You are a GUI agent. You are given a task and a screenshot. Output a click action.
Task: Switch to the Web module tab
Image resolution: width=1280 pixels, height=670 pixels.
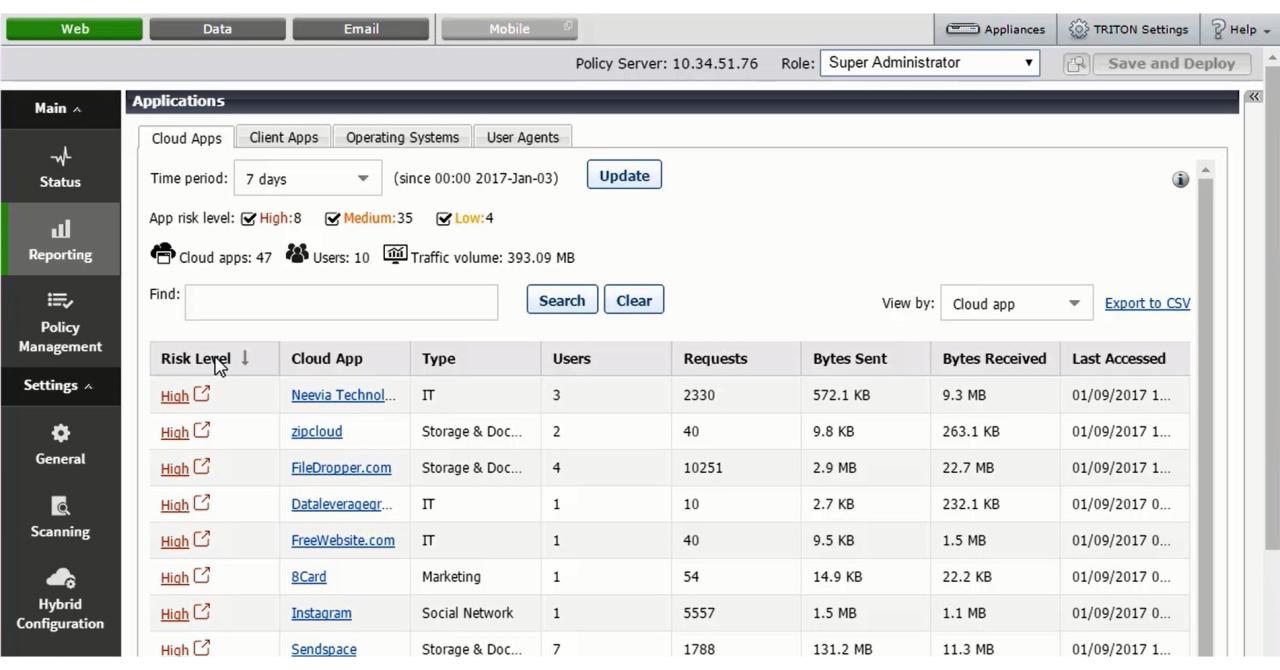pos(74,29)
